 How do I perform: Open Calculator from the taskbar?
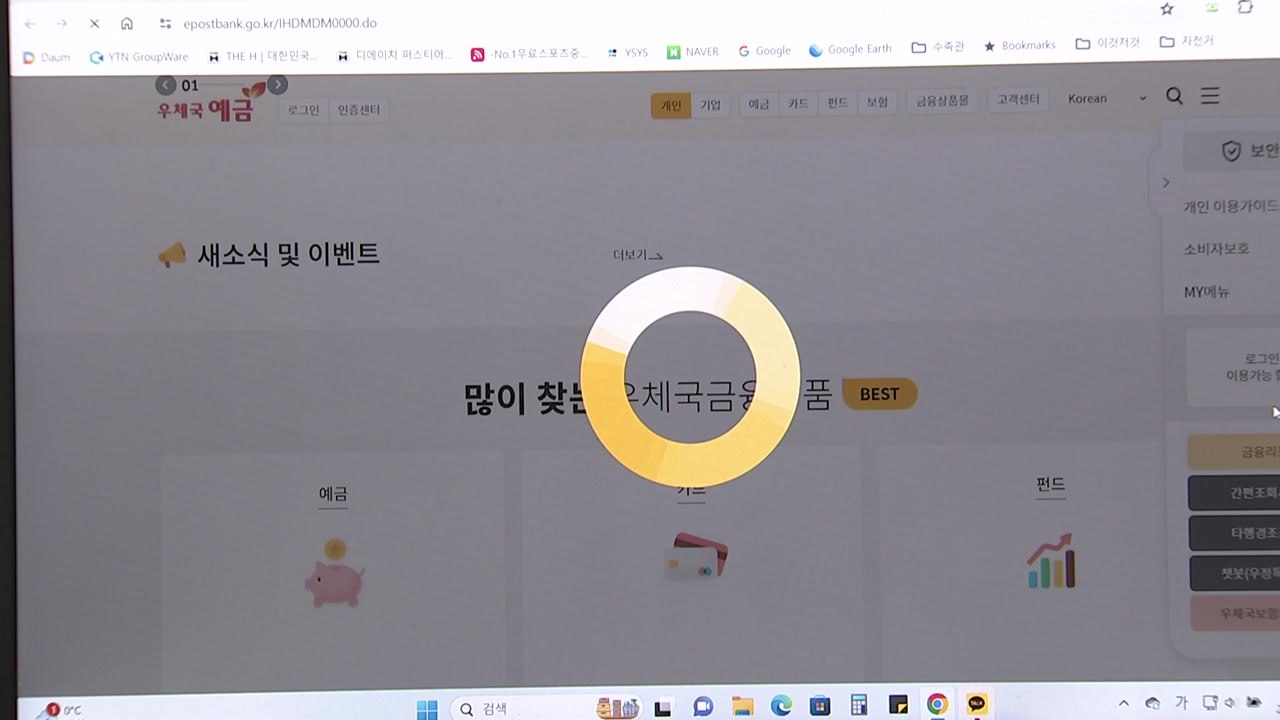click(x=859, y=705)
